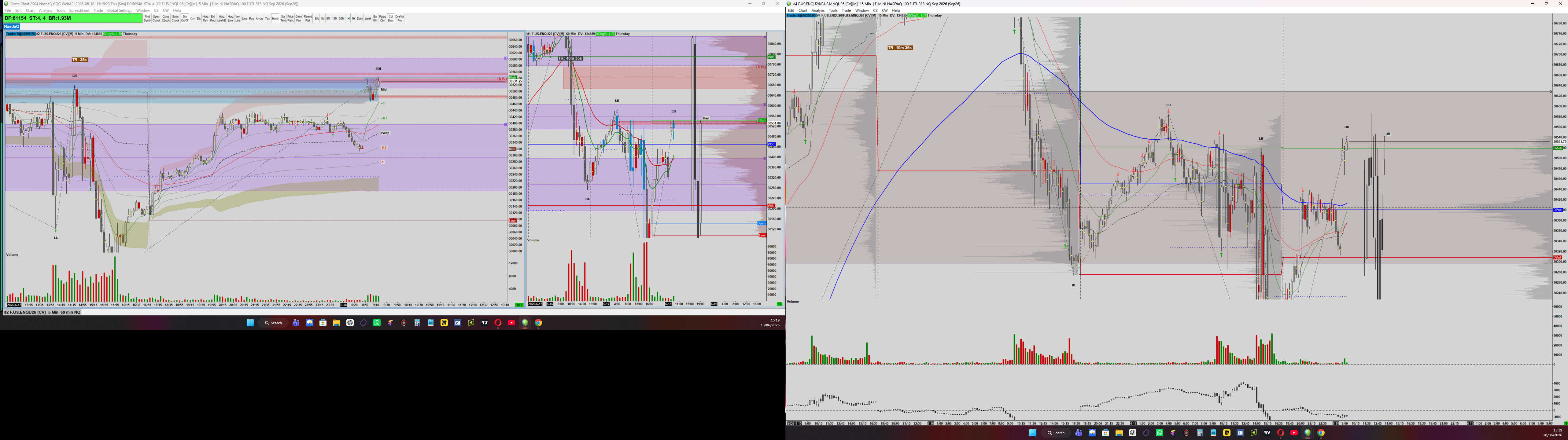Open TradingView from the taskbar
This screenshot has height=440, width=1568.
[x=485, y=323]
